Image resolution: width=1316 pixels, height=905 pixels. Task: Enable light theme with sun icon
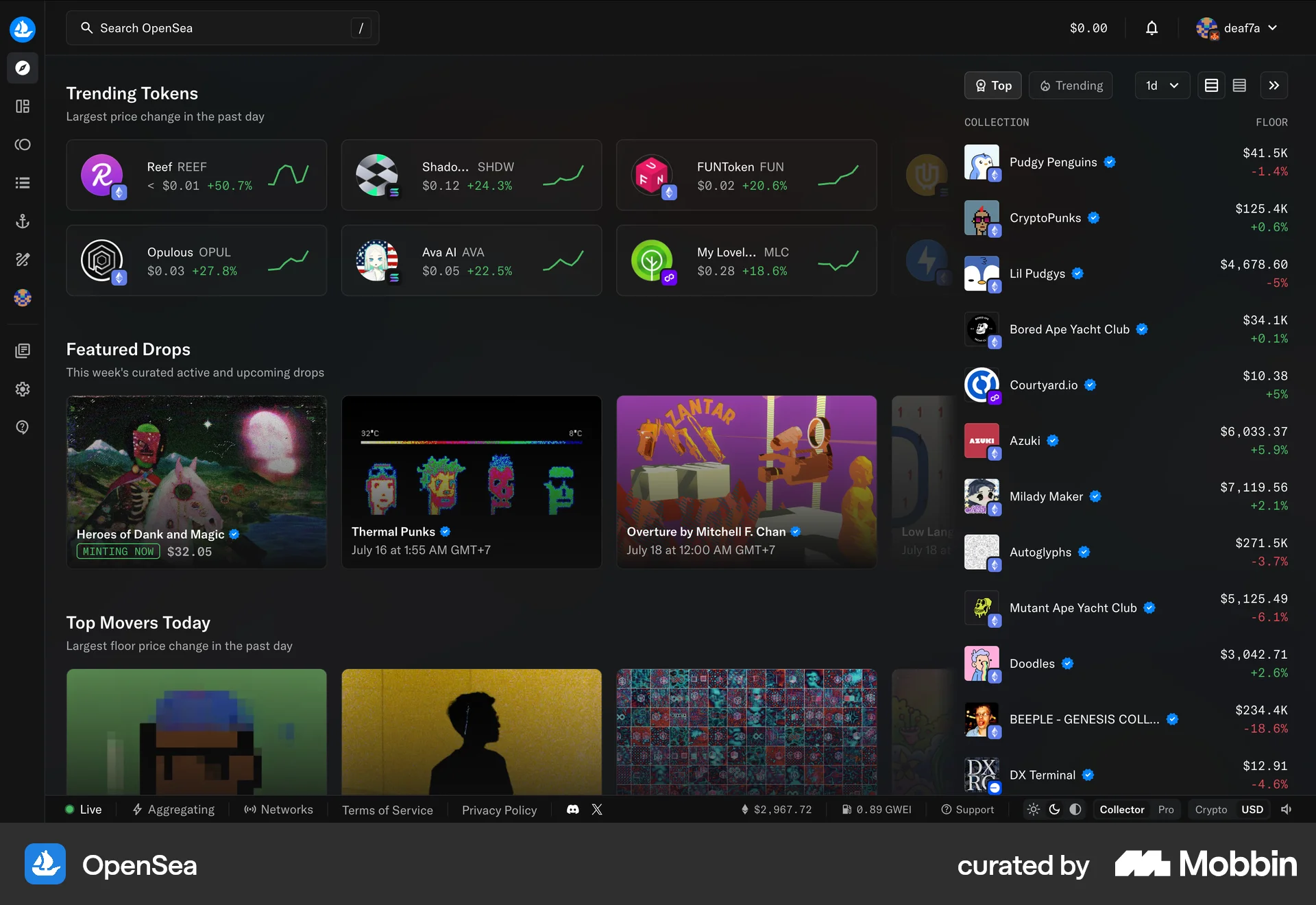[x=1034, y=810]
